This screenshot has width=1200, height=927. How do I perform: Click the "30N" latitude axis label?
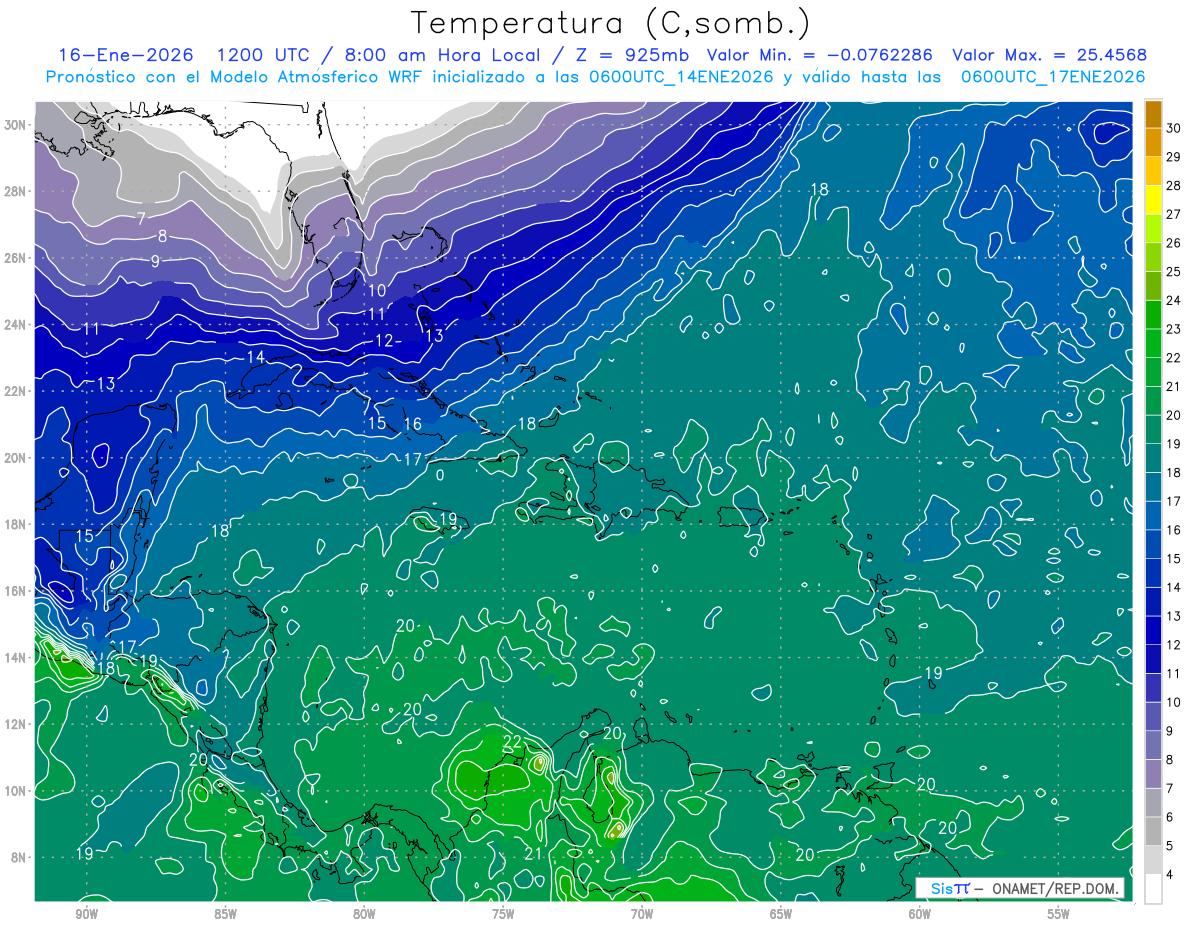click(x=17, y=125)
